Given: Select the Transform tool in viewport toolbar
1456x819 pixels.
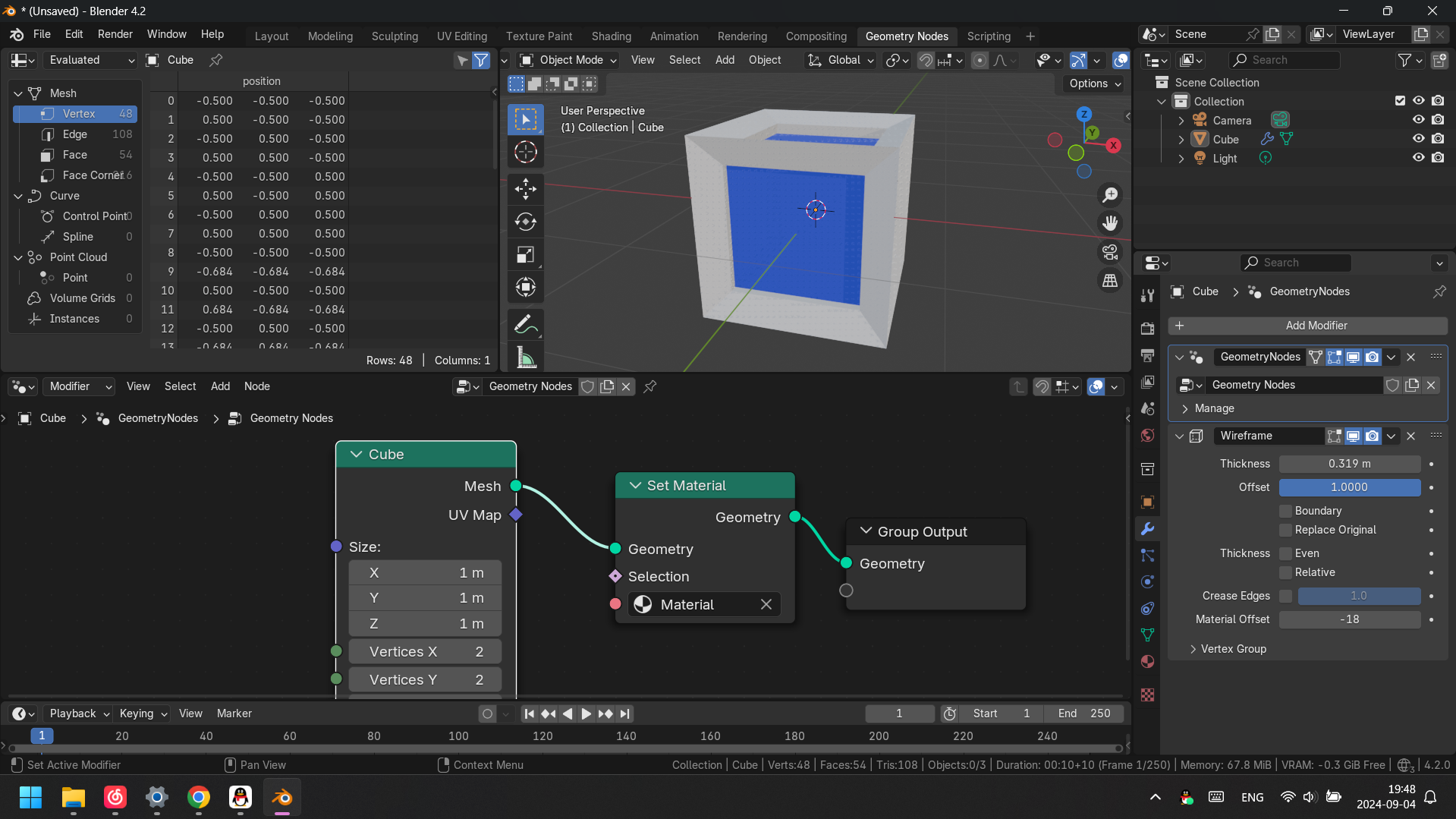Looking at the screenshot, I should pyautogui.click(x=525, y=287).
